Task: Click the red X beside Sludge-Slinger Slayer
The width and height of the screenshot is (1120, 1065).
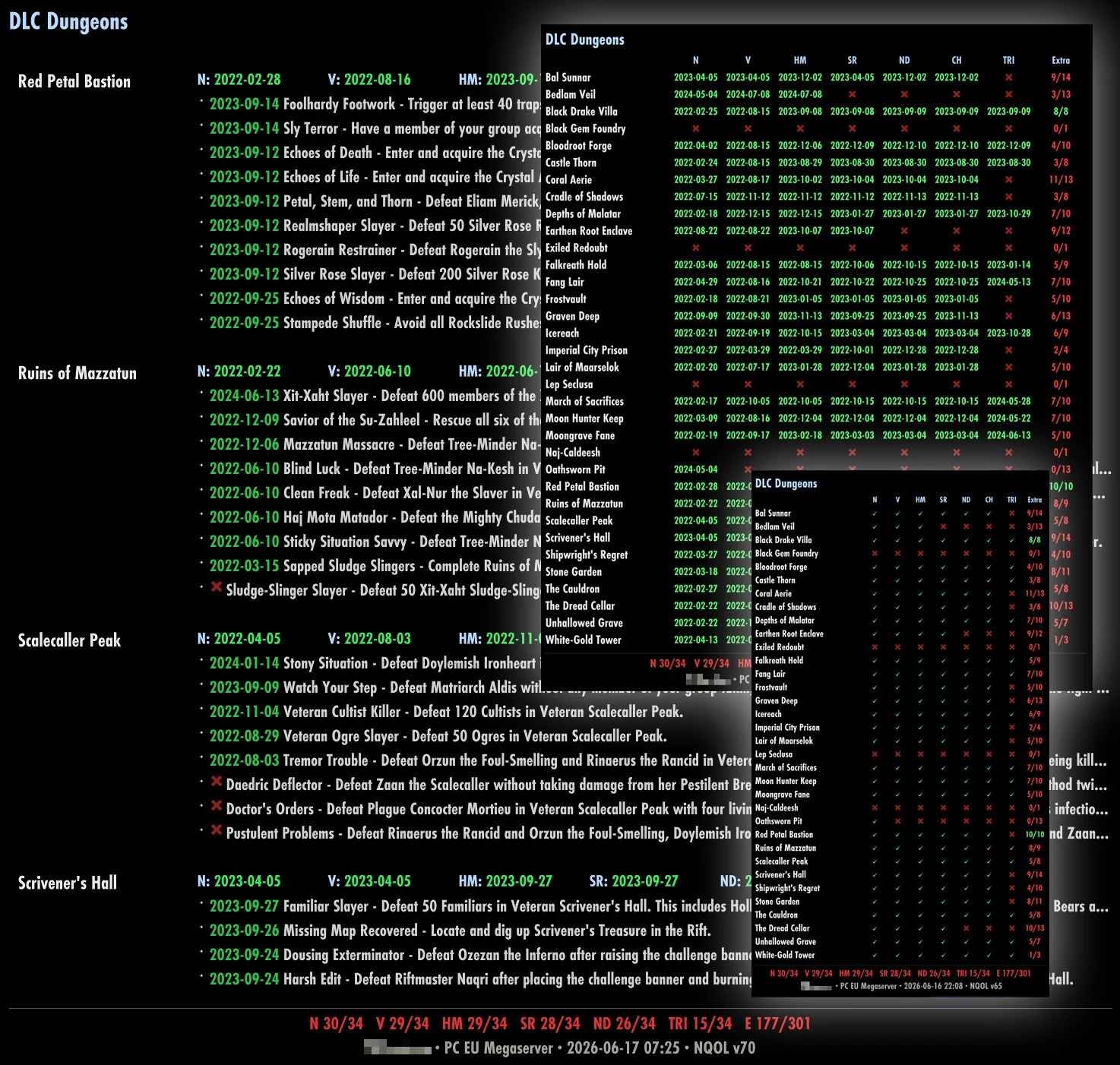Action: (x=217, y=587)
